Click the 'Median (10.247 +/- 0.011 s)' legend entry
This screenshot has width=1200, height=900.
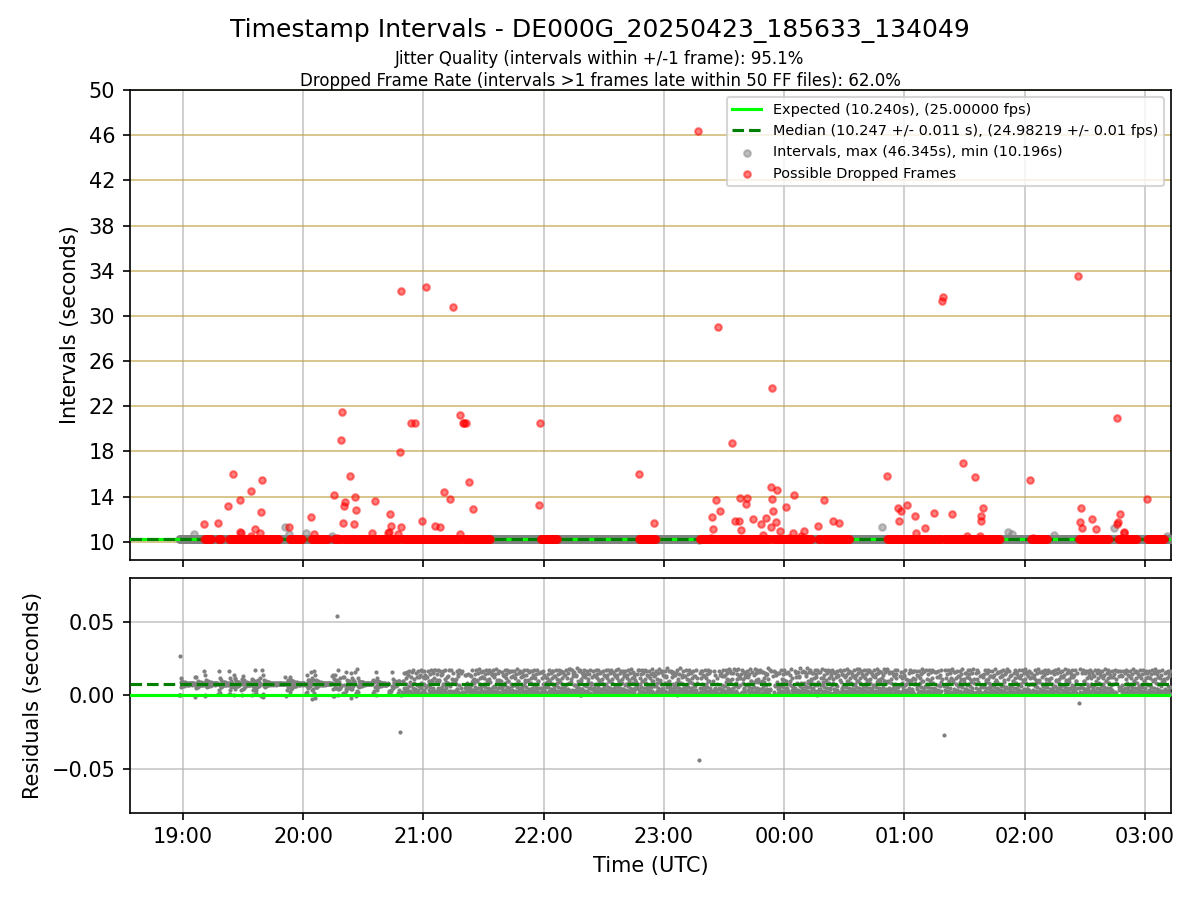965,130
